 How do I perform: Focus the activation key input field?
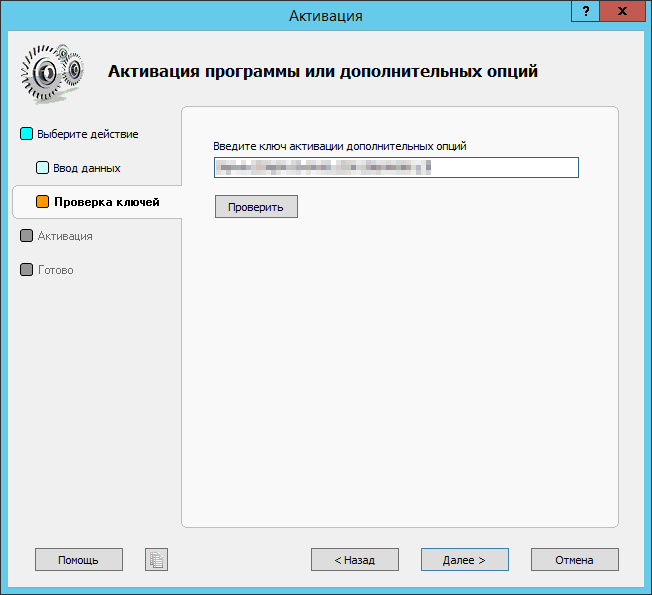[396, 168]
